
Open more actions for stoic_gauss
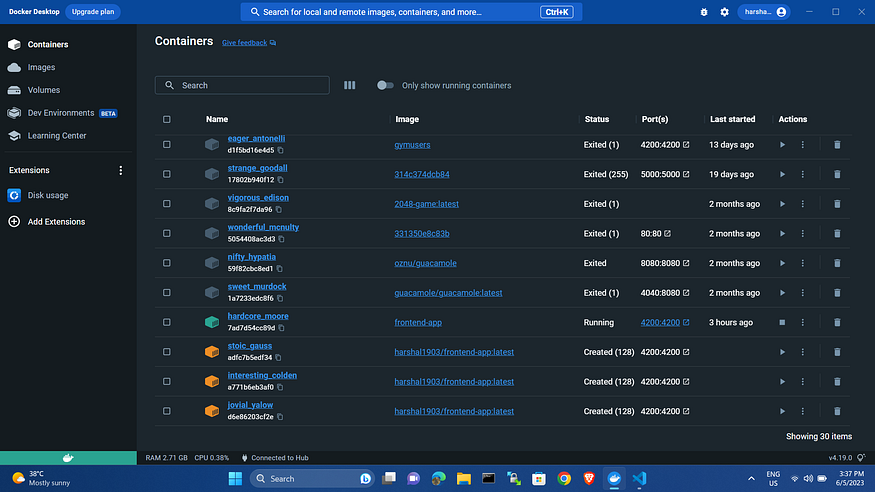(802, 352)
